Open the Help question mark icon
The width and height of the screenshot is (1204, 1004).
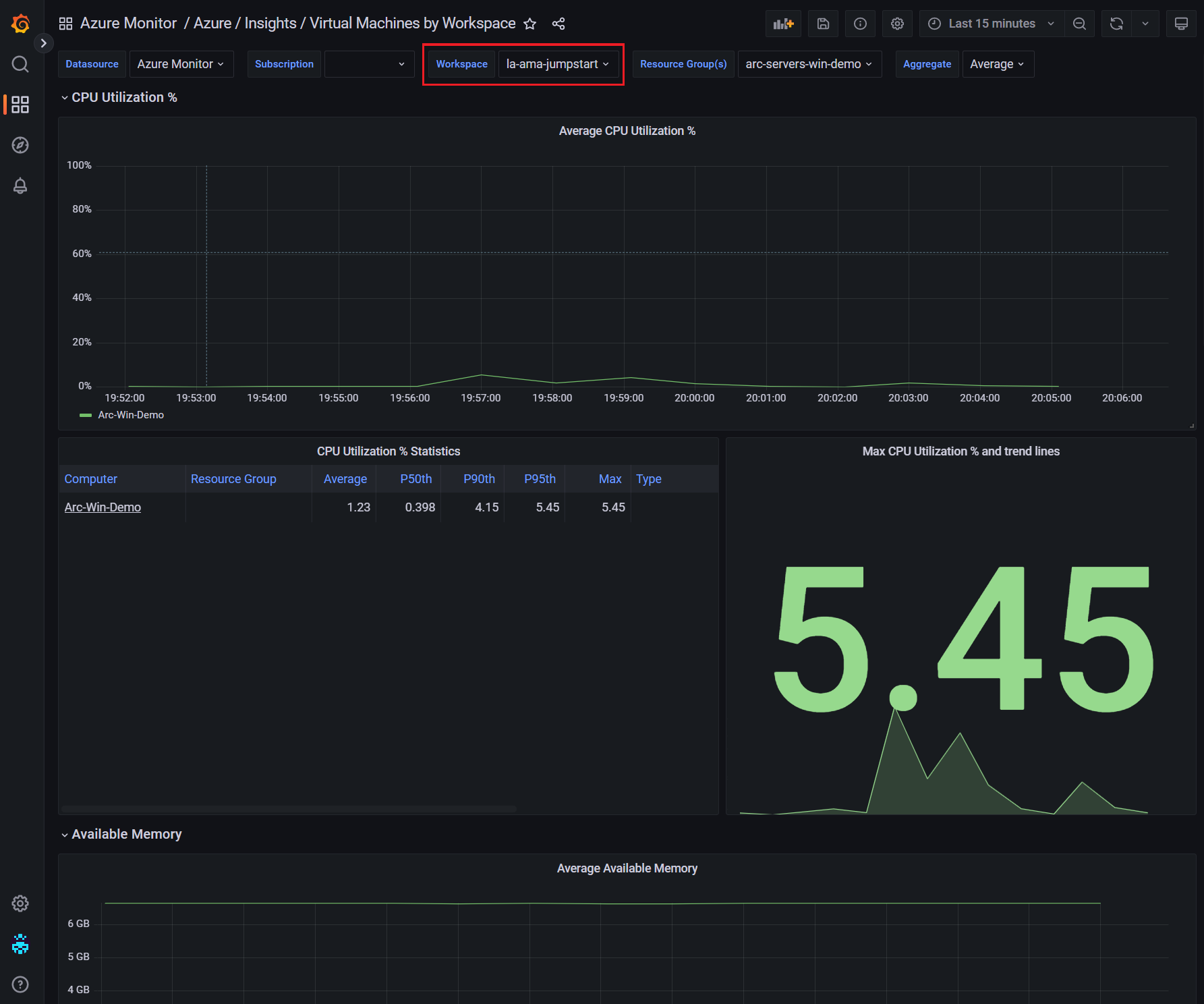(20, 984)
